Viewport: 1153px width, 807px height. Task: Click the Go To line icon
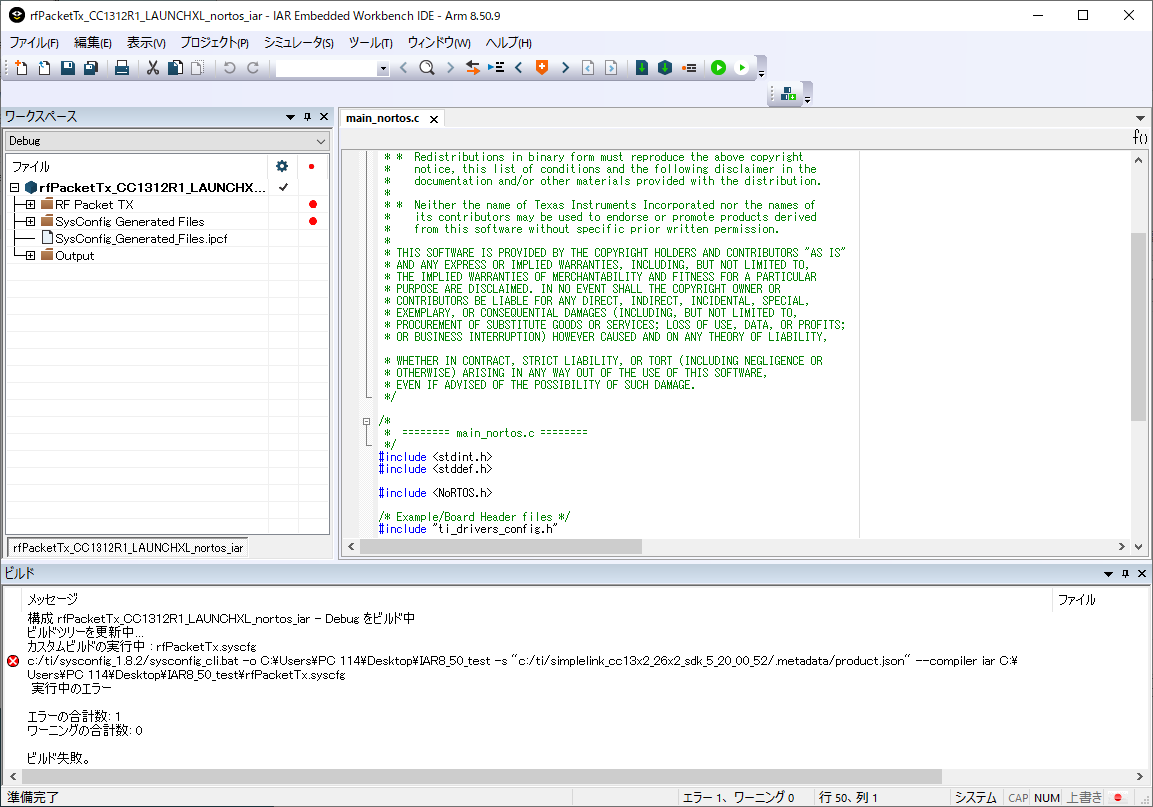(x=496, y=68)
